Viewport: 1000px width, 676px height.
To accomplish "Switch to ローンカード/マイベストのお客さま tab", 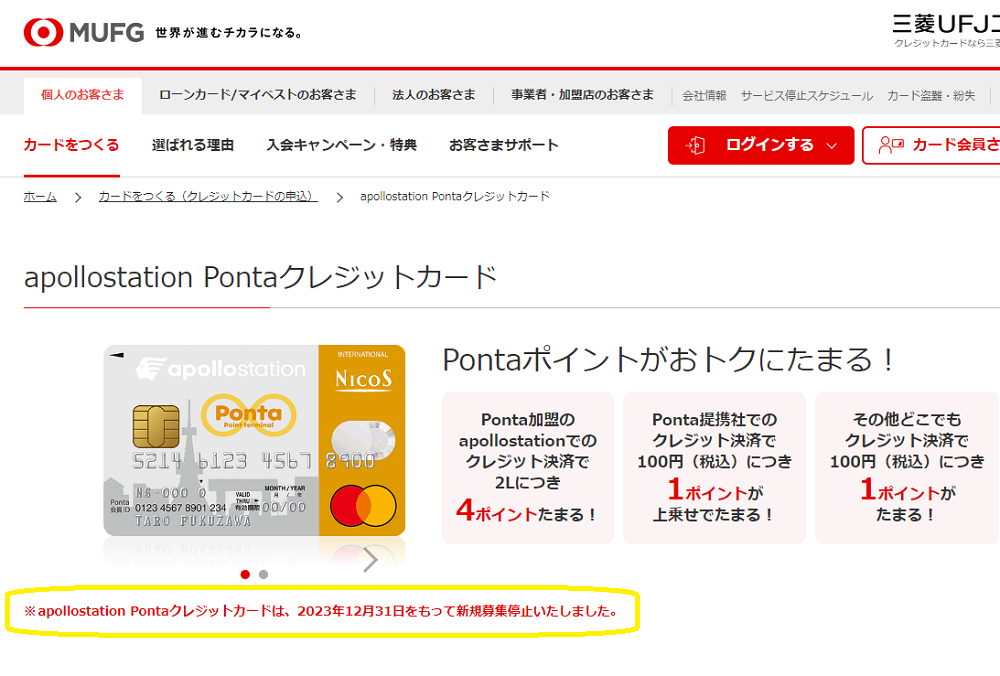I will pos(258,95).
